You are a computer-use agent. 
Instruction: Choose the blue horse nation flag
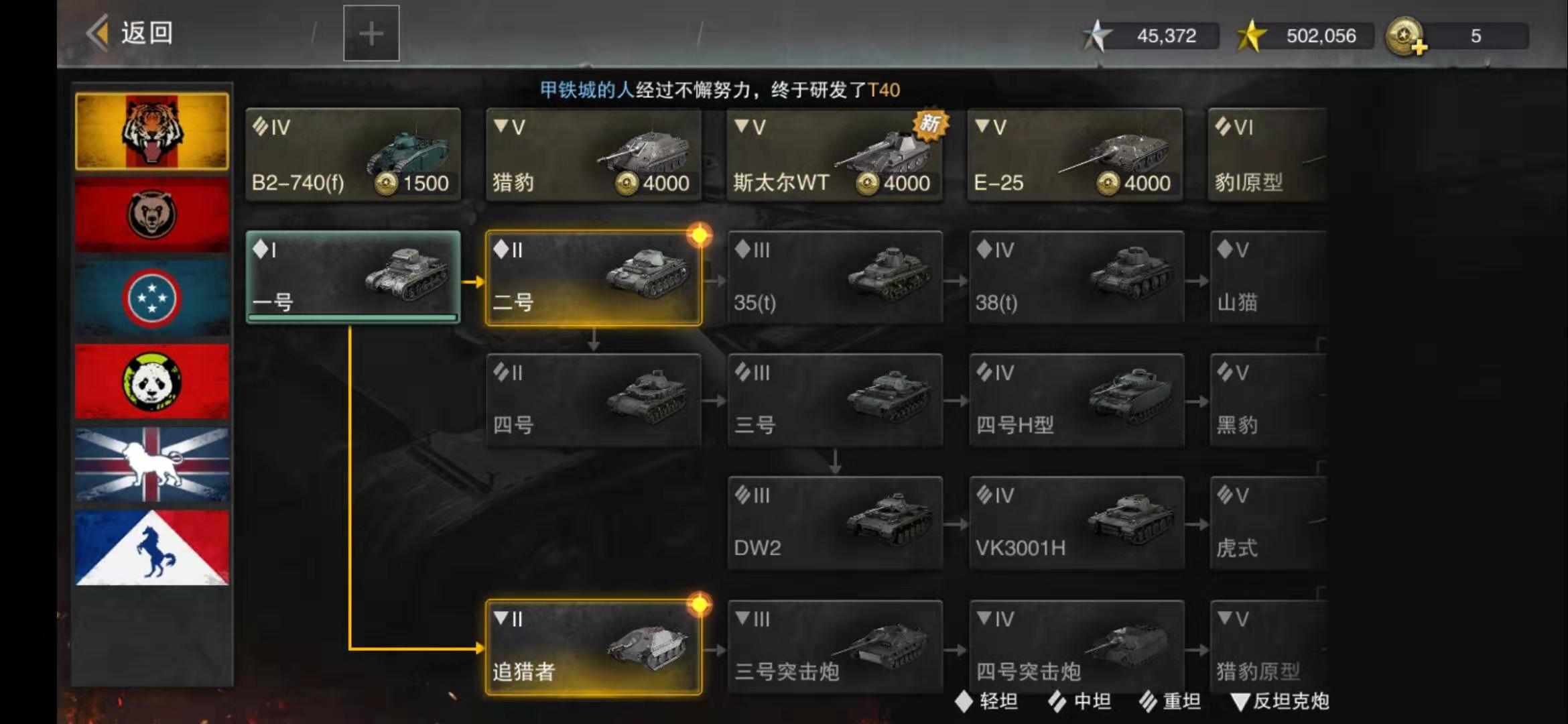152,548
